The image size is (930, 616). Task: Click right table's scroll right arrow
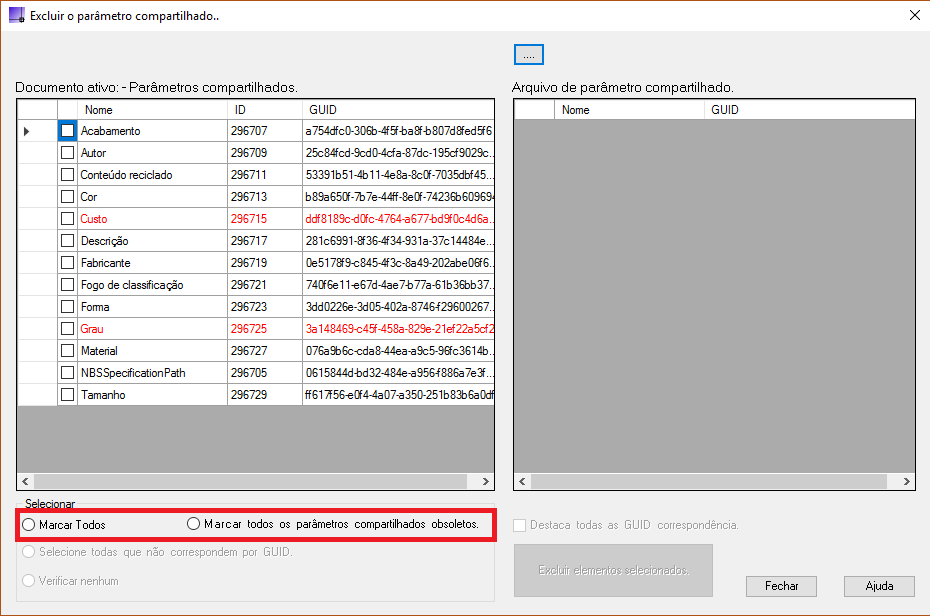pos(907,481)
